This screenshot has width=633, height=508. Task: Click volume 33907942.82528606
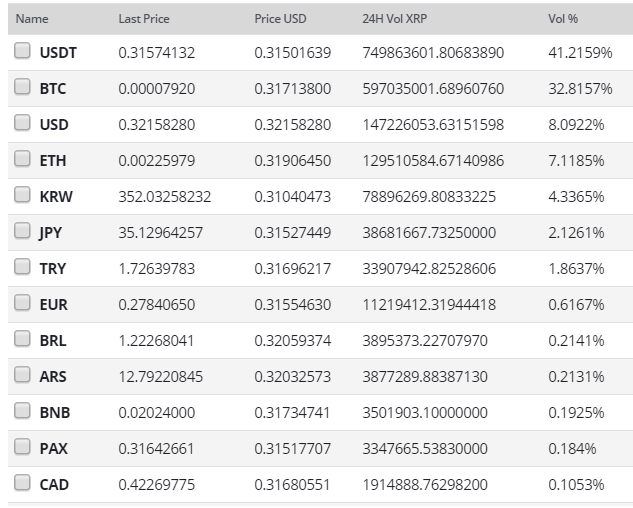[429, 269]
